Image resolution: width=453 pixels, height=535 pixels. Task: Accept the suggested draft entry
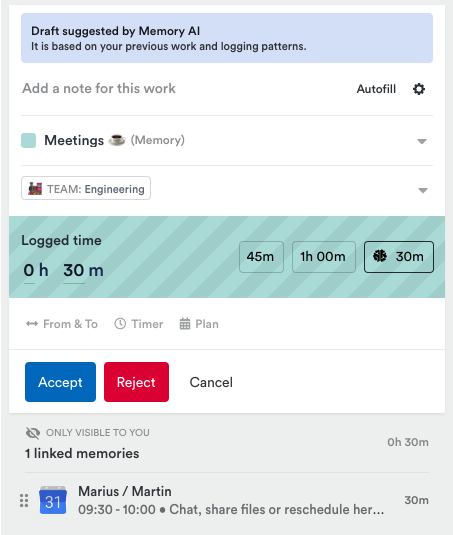click(x=60, y=382)
